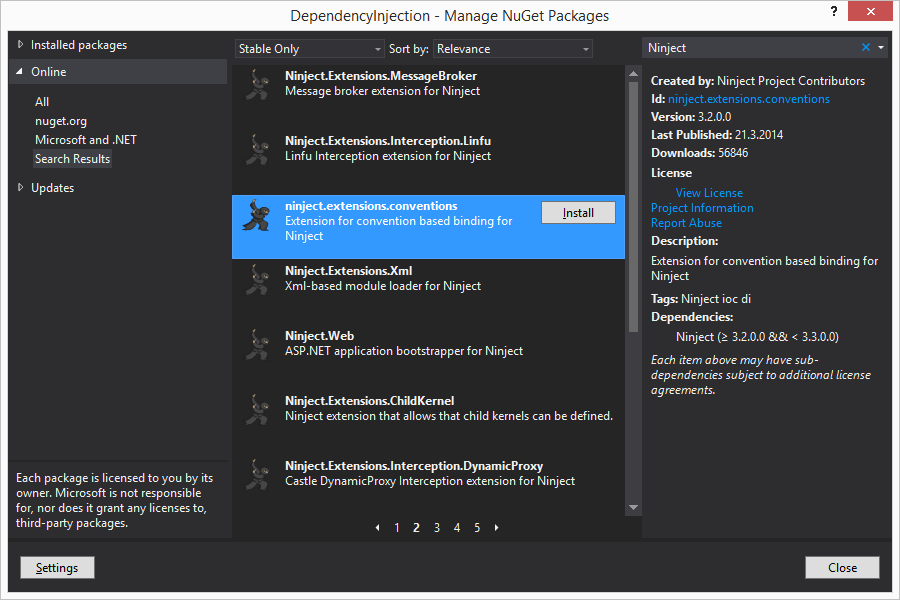
Task: Go to previous results page arrow
Action: pos(377,528)
